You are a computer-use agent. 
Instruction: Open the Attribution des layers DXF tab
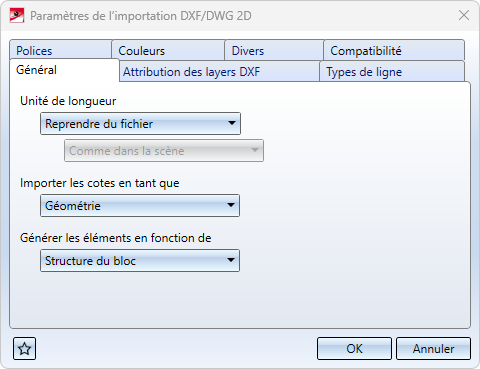(219, 71)
